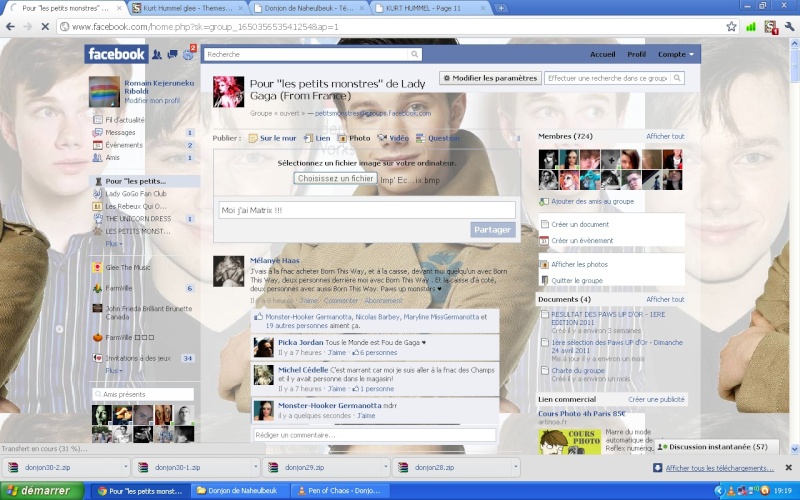The width and height of the screenshot is (800, 500).
Task: Open Profil in top bar
Action: click(636, 54)
